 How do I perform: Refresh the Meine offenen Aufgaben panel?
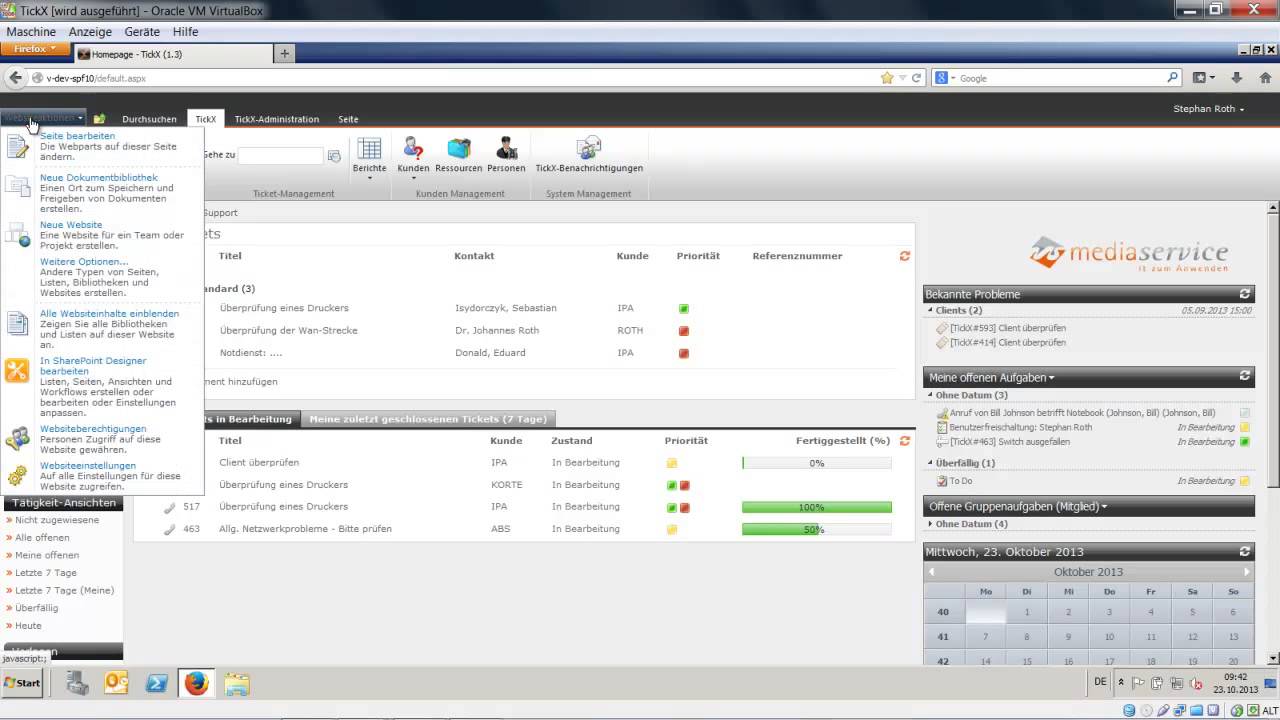pos(1245,376)
